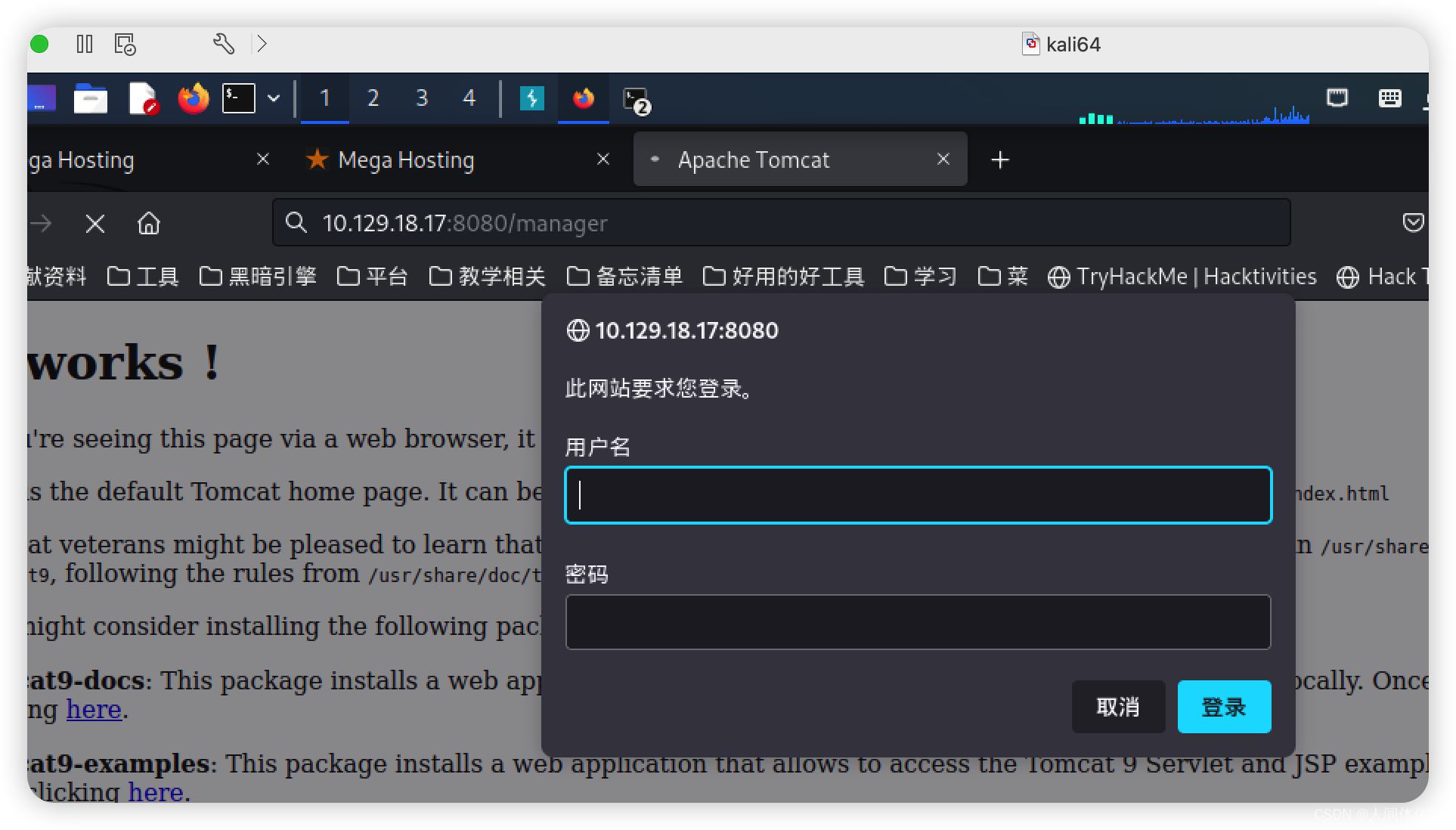1456x830 pixels.
Task: Open the Hack T bookmark at the right
Action: coord(1383,277)
